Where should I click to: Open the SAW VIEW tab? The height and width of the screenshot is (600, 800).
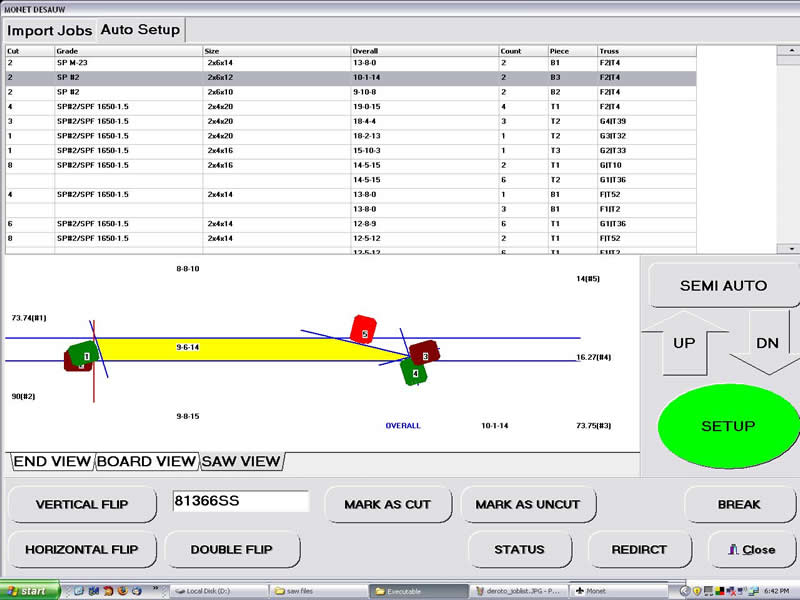click(x=241, y=461)
